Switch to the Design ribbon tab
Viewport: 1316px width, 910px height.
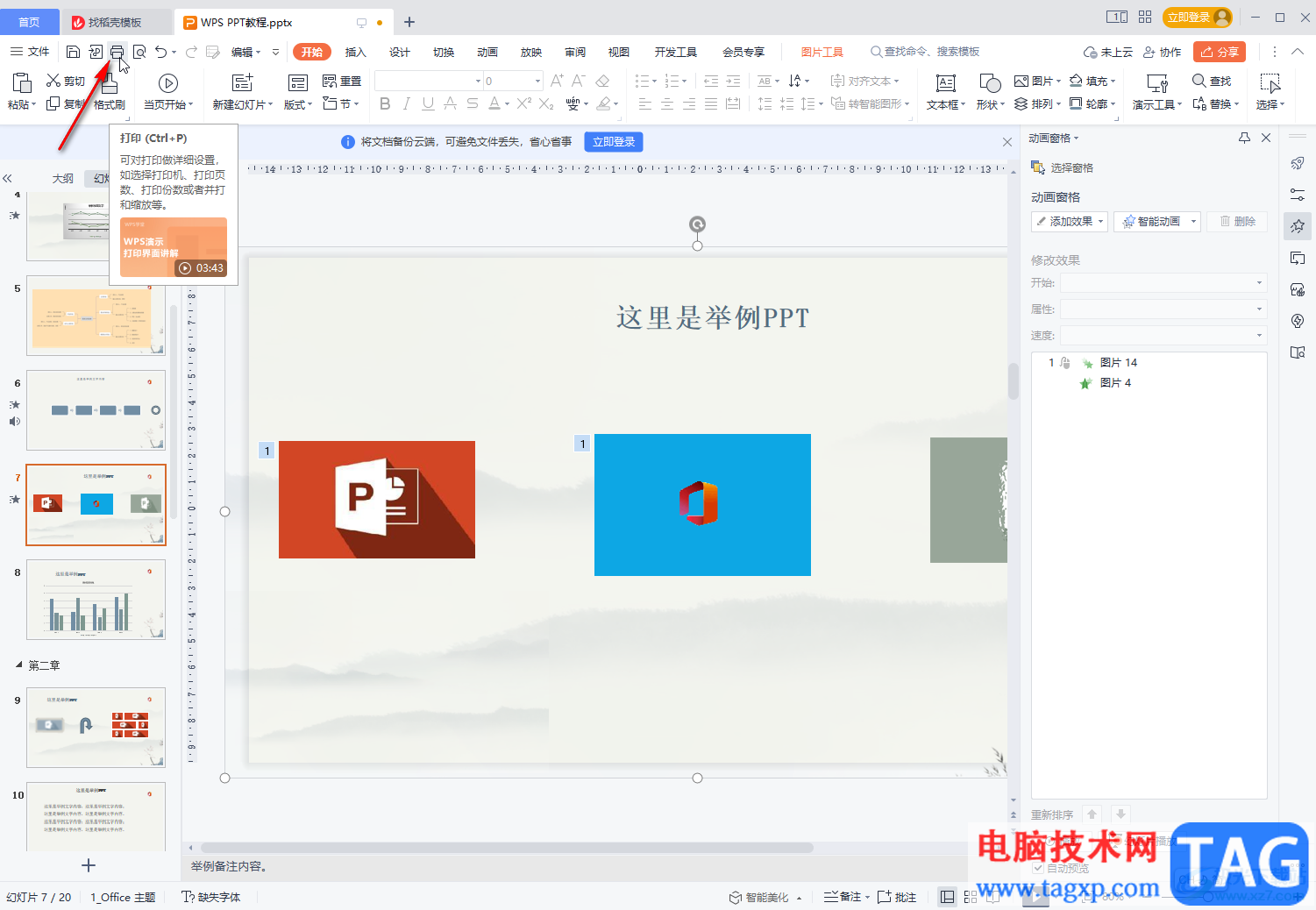click(x=399, y=52)
